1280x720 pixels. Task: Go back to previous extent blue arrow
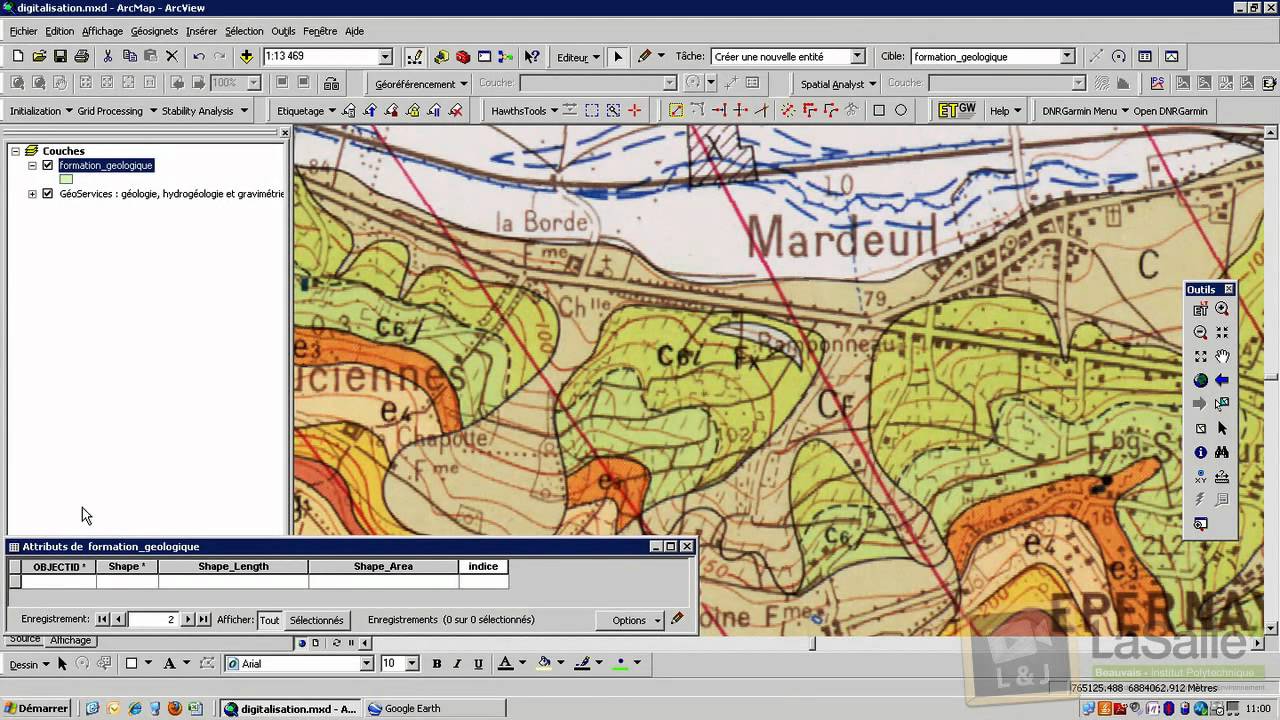(1222, 380)
